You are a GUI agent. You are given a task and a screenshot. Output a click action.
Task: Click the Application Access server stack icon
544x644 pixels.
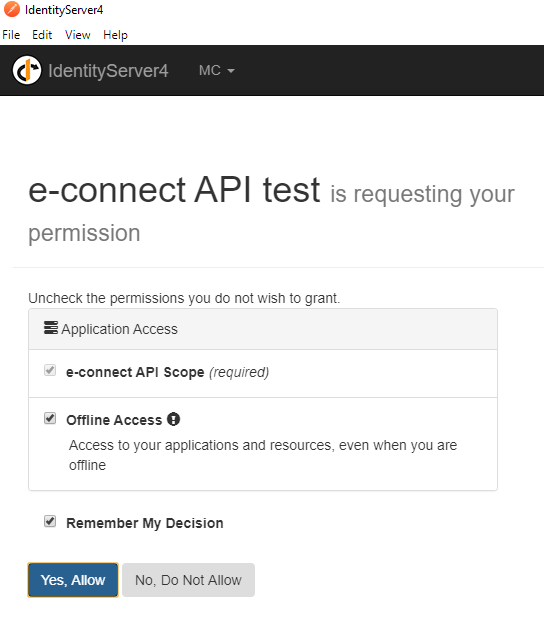coord(51,328)
